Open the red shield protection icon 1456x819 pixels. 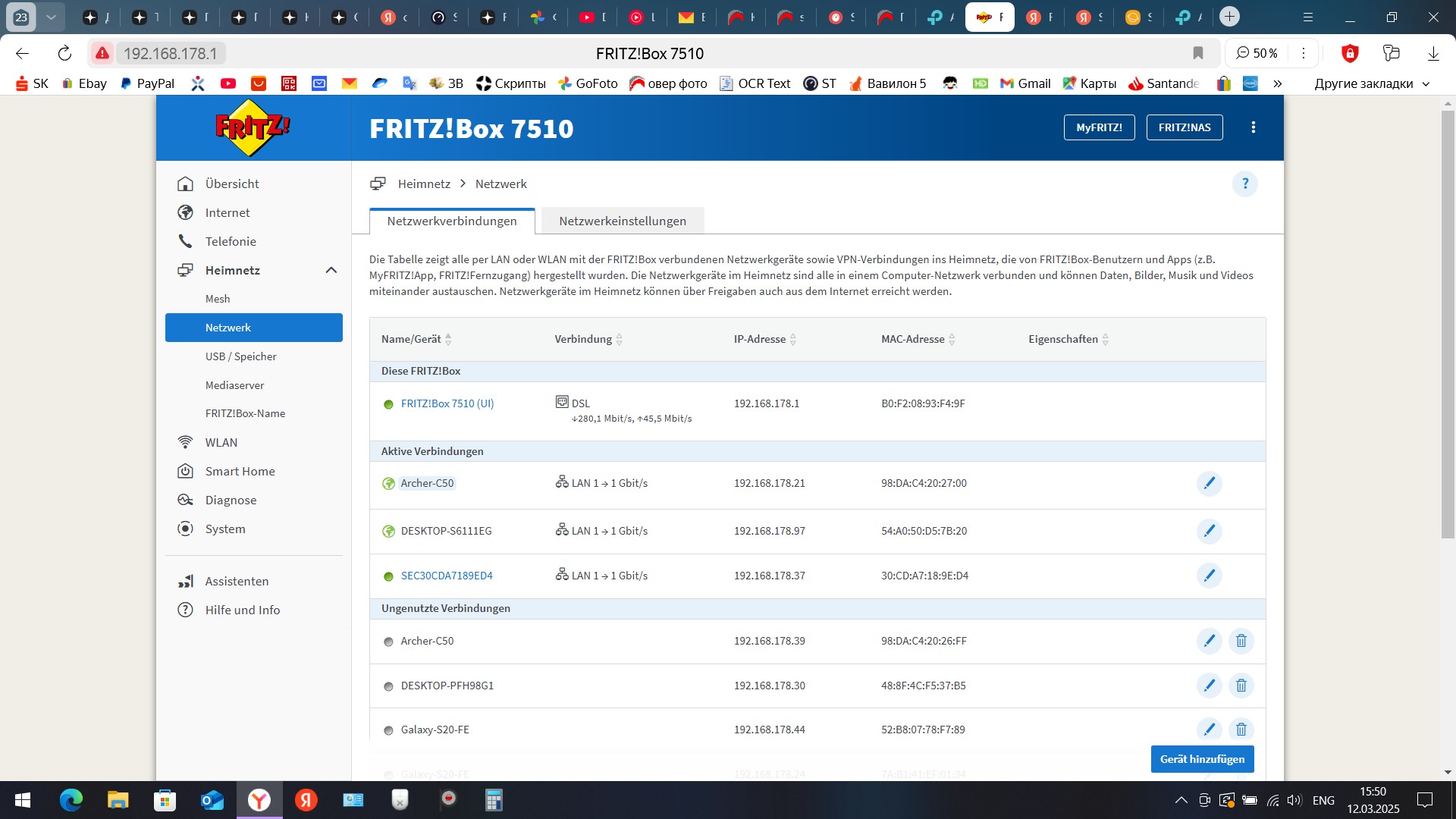pyautogui.click(x=1350, y=53)
